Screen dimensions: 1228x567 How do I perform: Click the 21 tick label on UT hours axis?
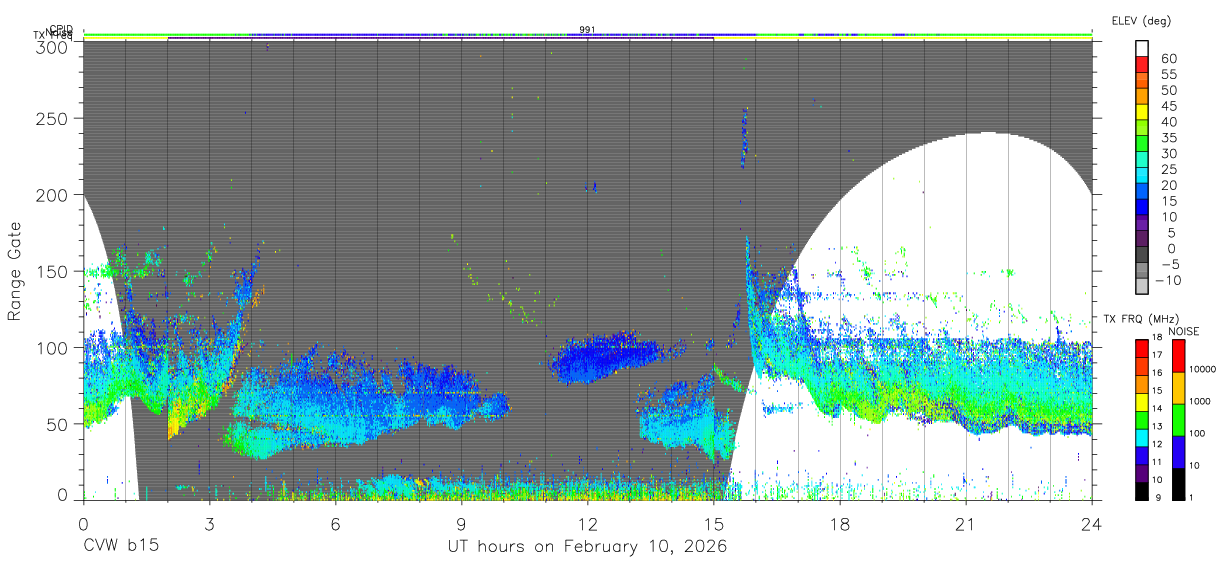tap(965, 523)
